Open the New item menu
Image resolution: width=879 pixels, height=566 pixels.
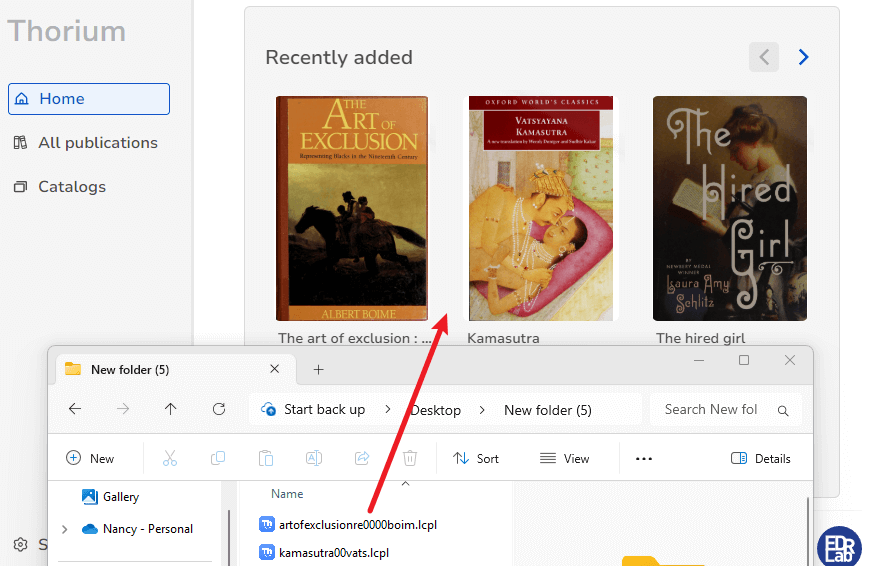90,458
